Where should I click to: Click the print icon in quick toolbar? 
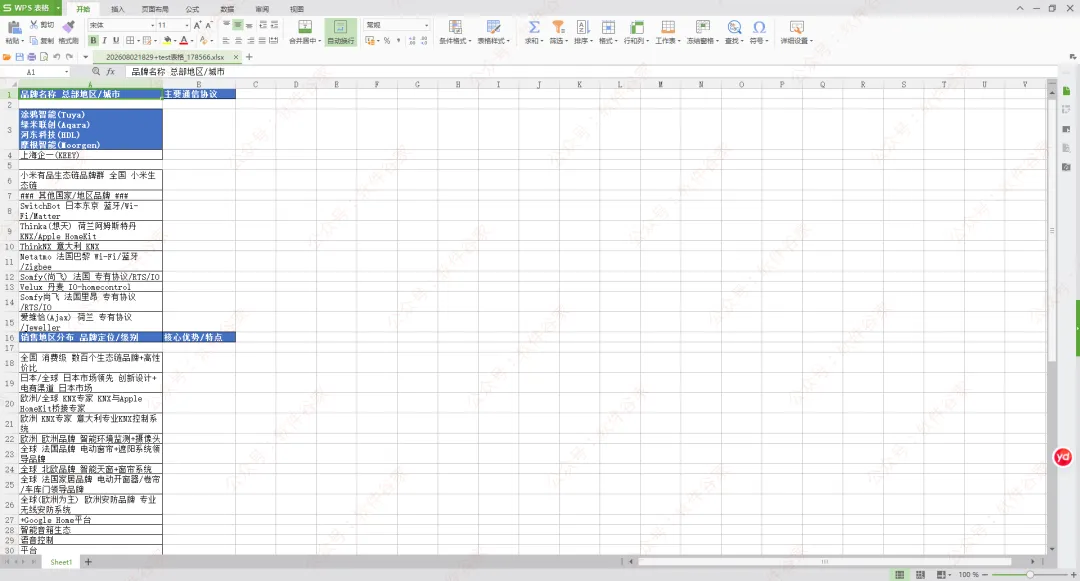click(32, 57)
